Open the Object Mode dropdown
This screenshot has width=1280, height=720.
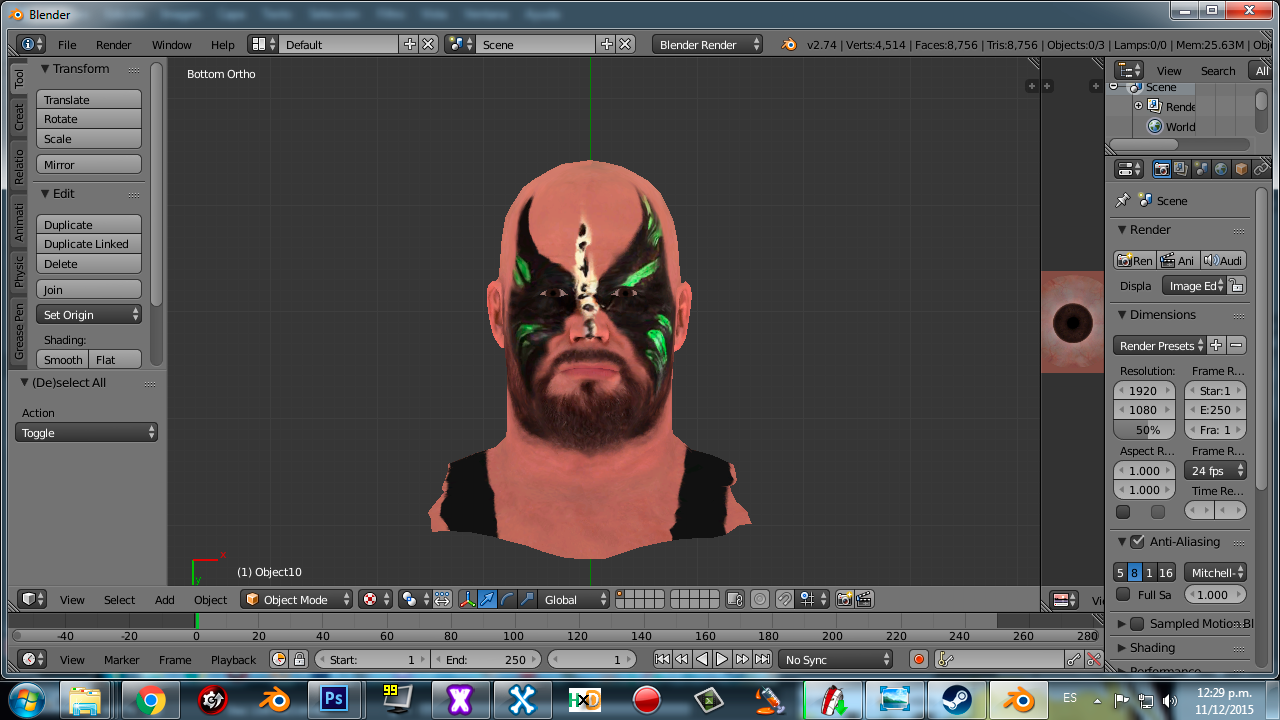(x=297, y=599)
